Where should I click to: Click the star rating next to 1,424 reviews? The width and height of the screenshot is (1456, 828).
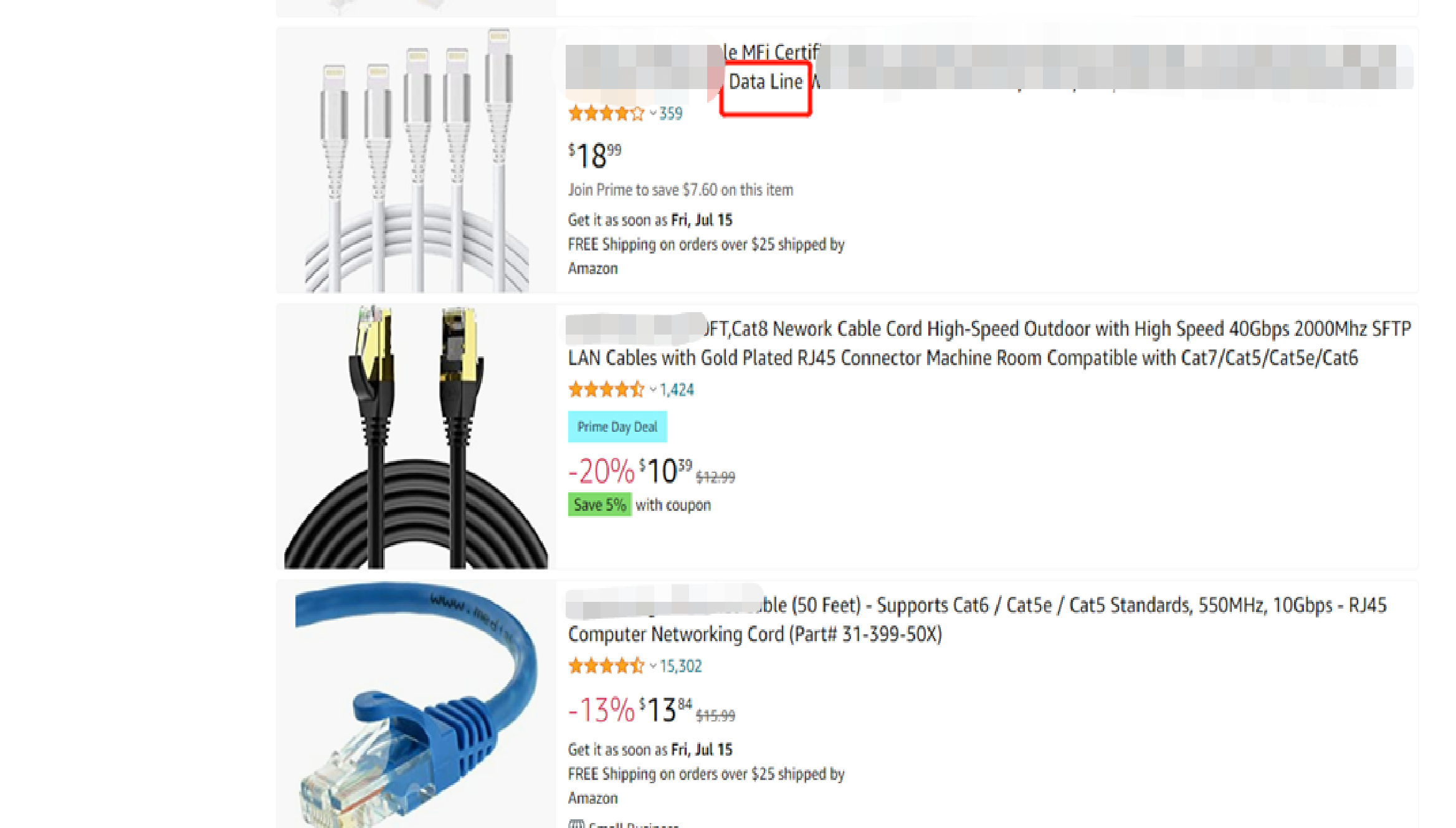pos(606,390)
